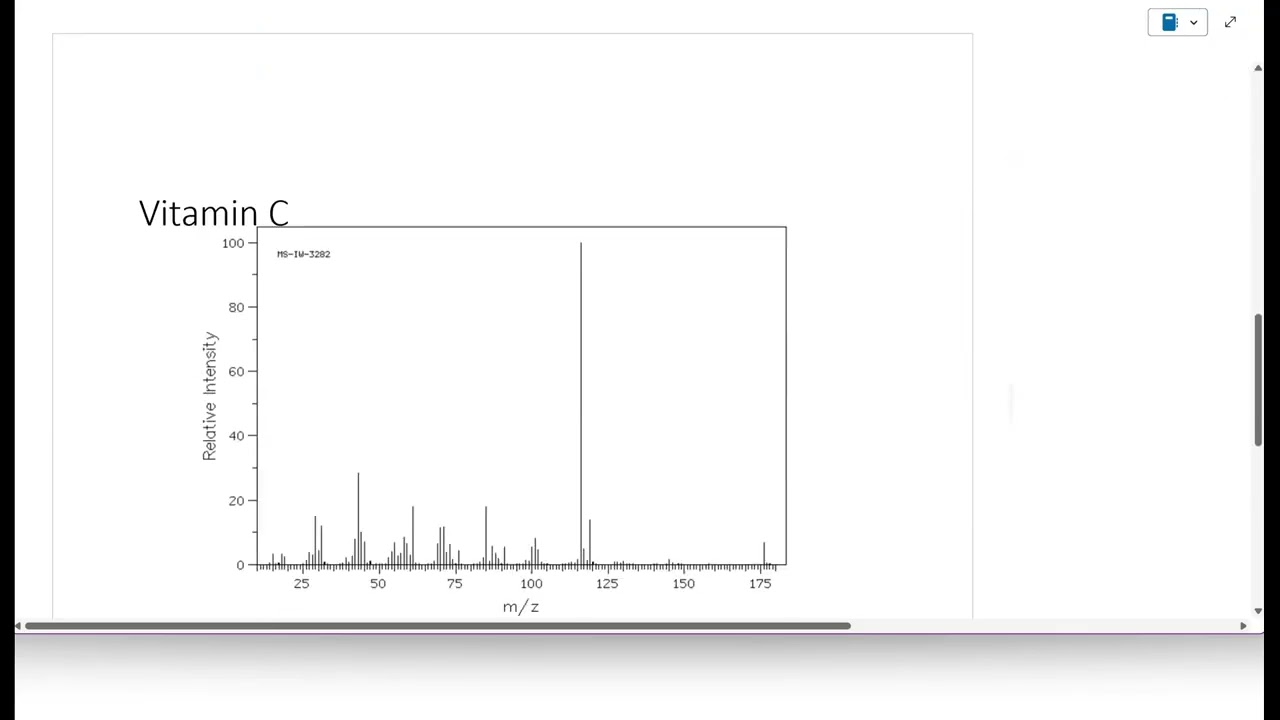Click the 175 tick label on x-axis
The image size is (1280, 720).
click(760, 583)
